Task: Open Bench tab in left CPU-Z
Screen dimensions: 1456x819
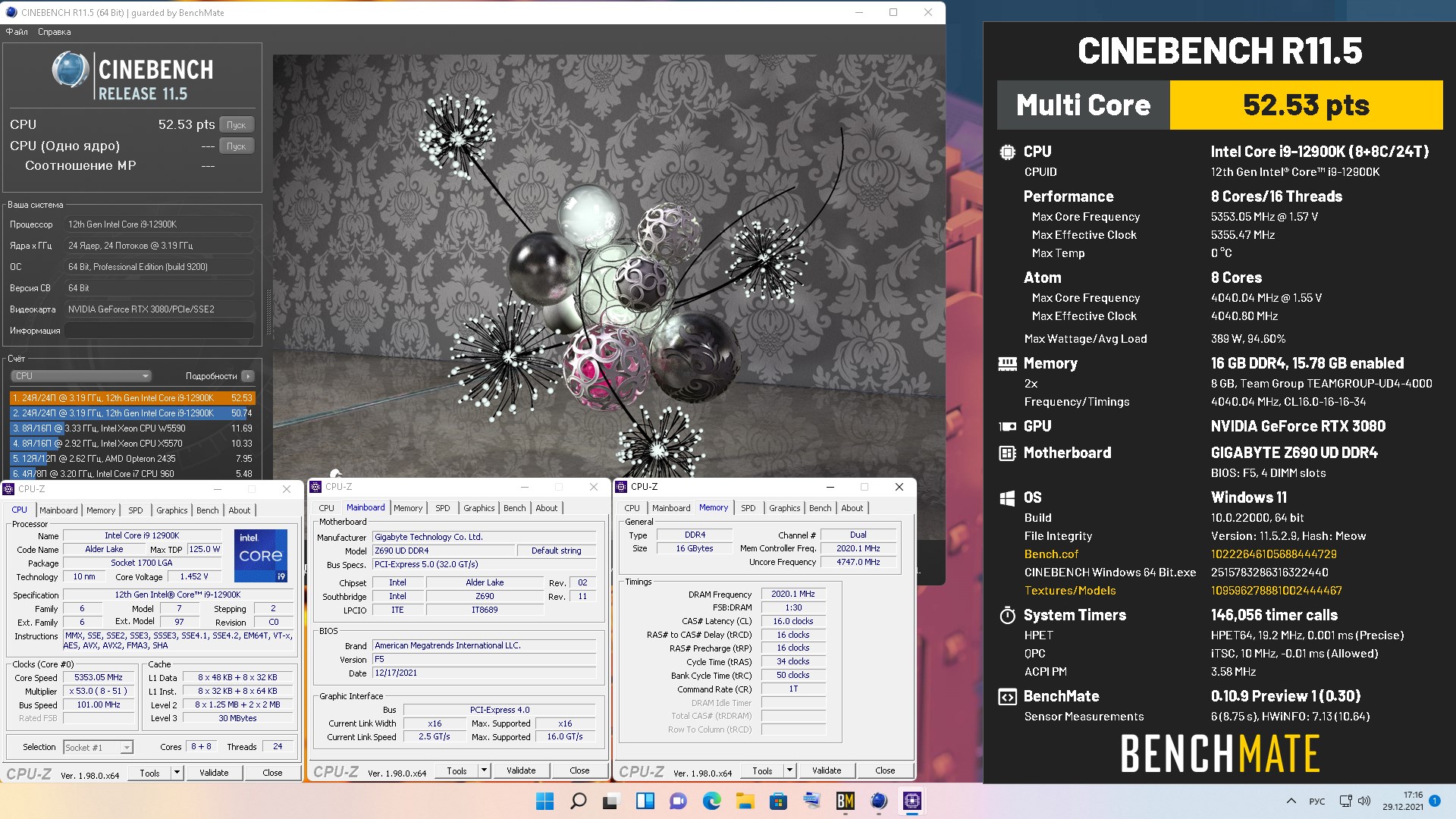Action: pos(207,510)
